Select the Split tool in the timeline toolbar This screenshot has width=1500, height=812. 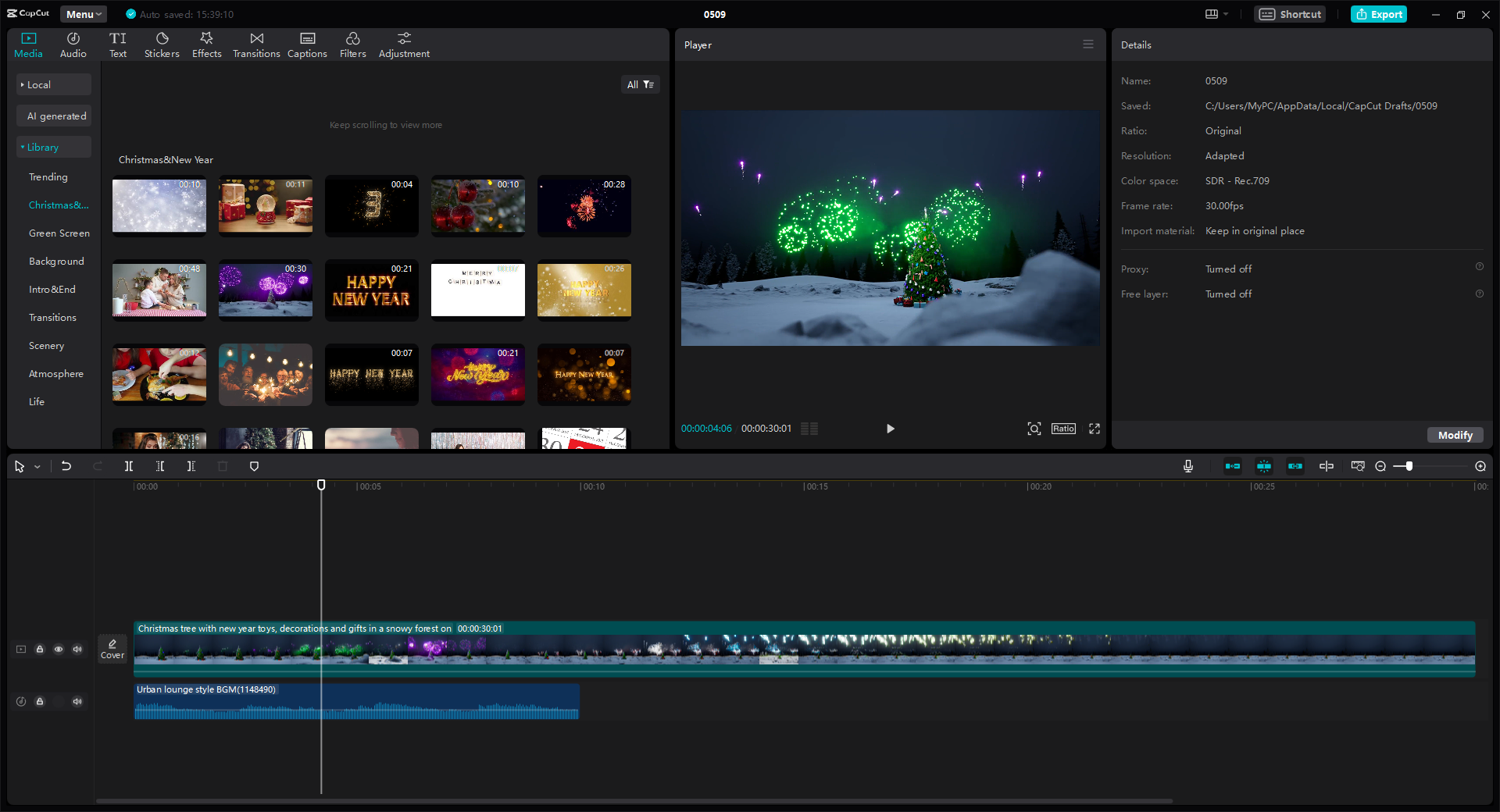coord(129,466)
